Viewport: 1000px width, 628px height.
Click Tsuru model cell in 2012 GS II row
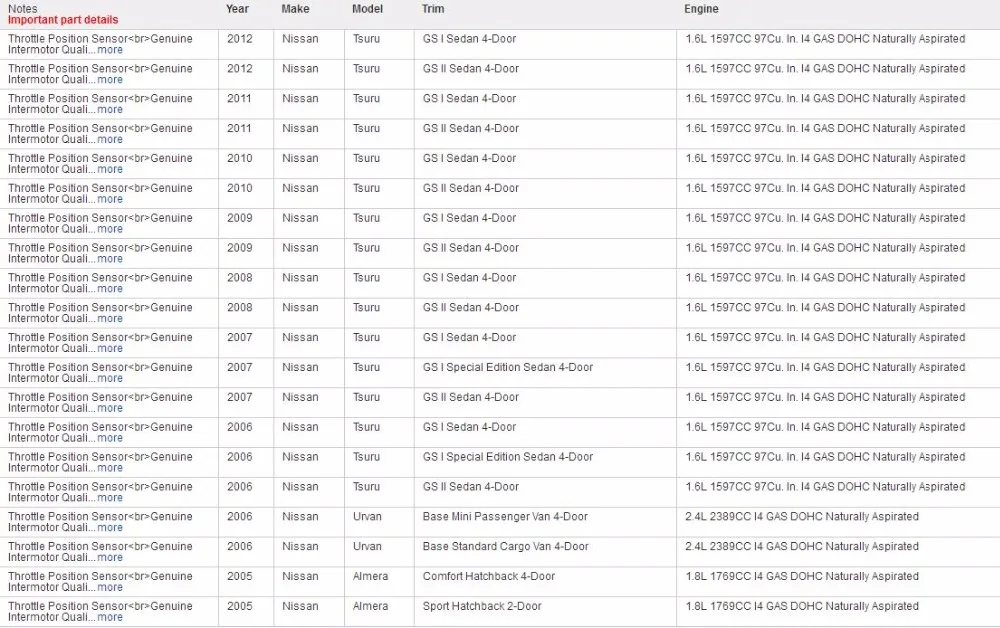(x=367, y=69)
